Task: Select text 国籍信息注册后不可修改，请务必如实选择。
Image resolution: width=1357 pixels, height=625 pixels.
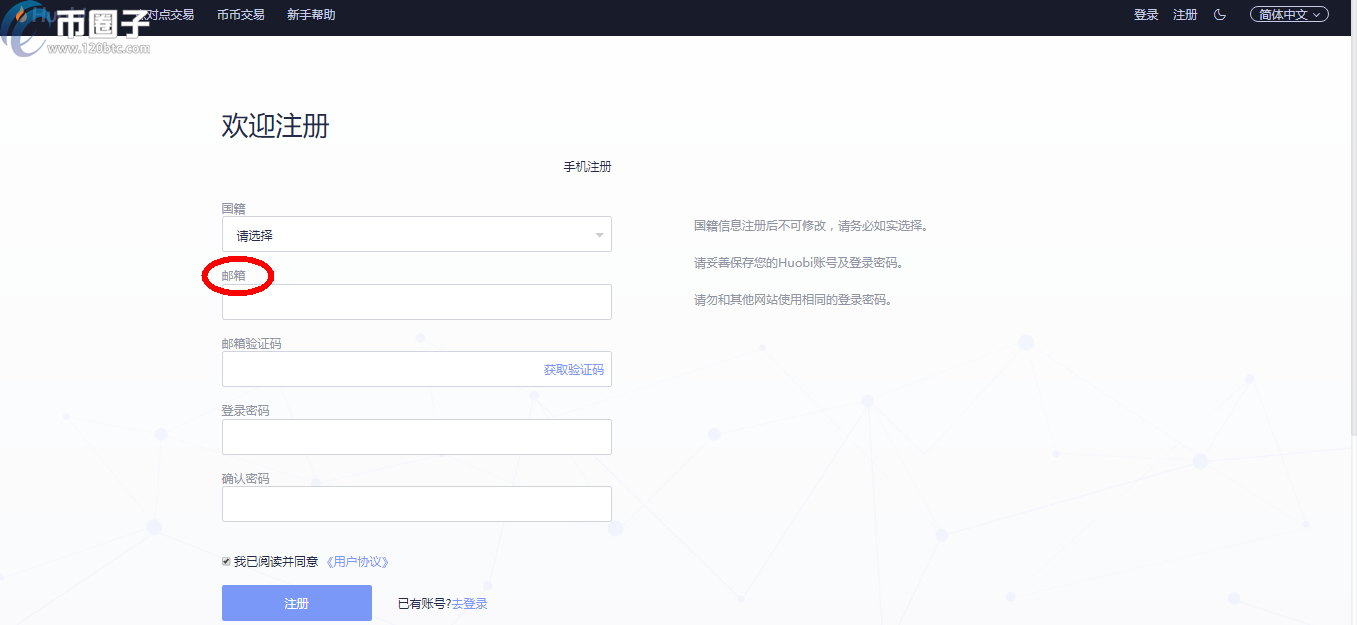Action: [811, 226]
